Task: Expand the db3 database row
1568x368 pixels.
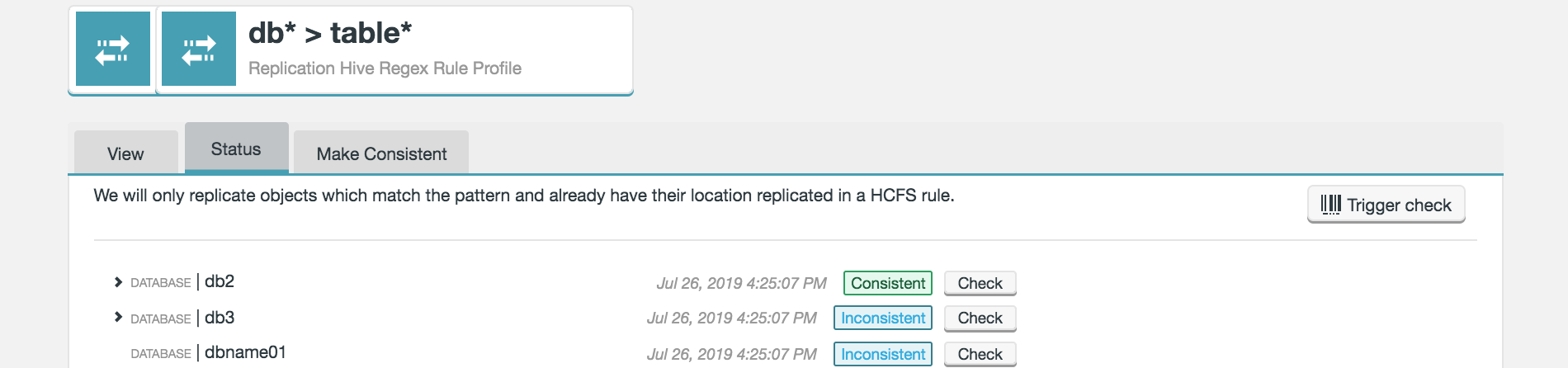Action: point(118,317)
